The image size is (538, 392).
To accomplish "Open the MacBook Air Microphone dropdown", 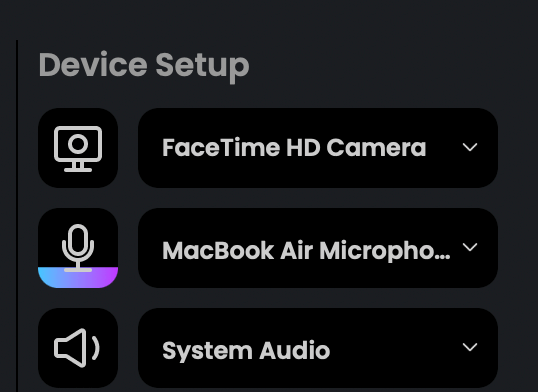I will [x=318, y=248].
